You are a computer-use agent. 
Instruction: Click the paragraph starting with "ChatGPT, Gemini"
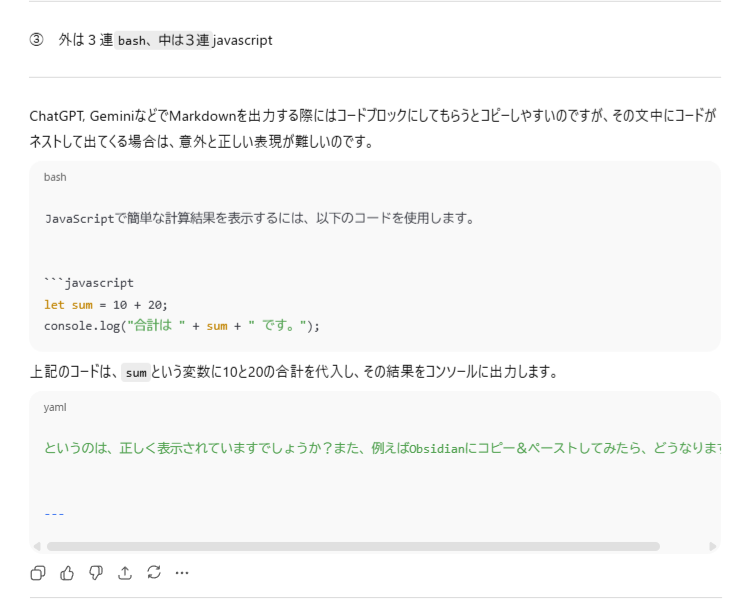point(372,128)
